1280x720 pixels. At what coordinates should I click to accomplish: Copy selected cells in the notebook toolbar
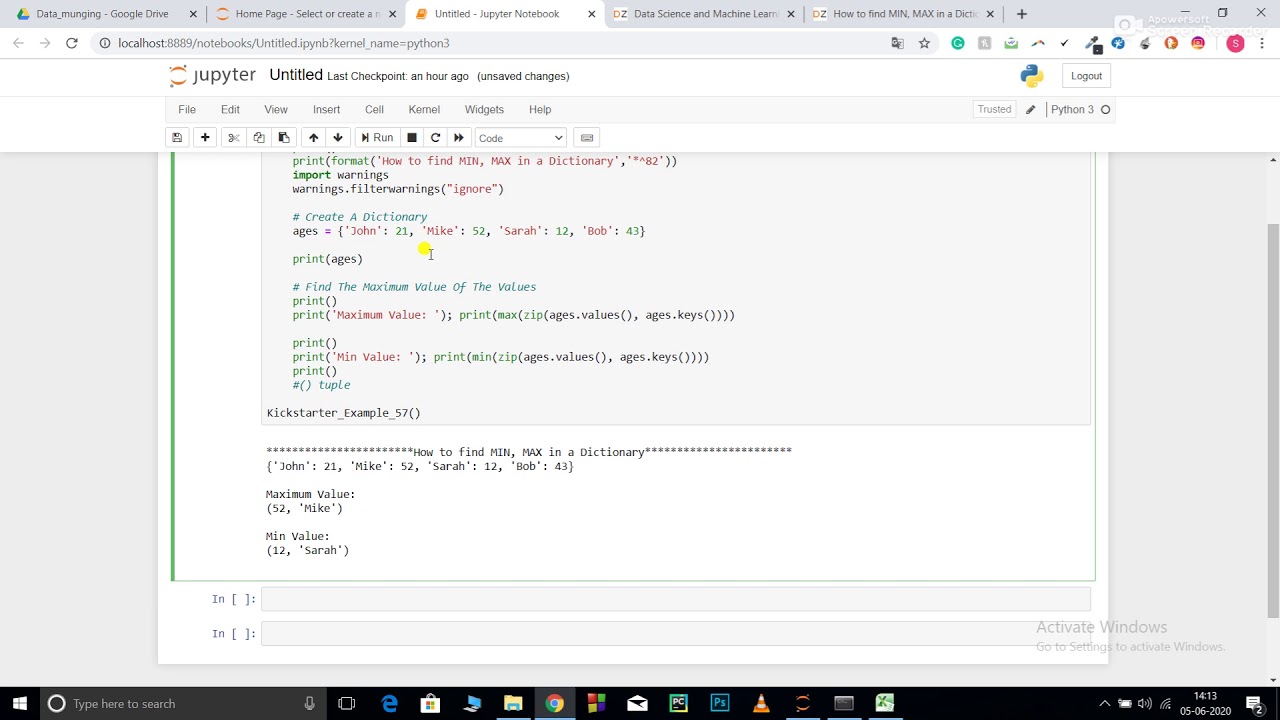[259, 138]
